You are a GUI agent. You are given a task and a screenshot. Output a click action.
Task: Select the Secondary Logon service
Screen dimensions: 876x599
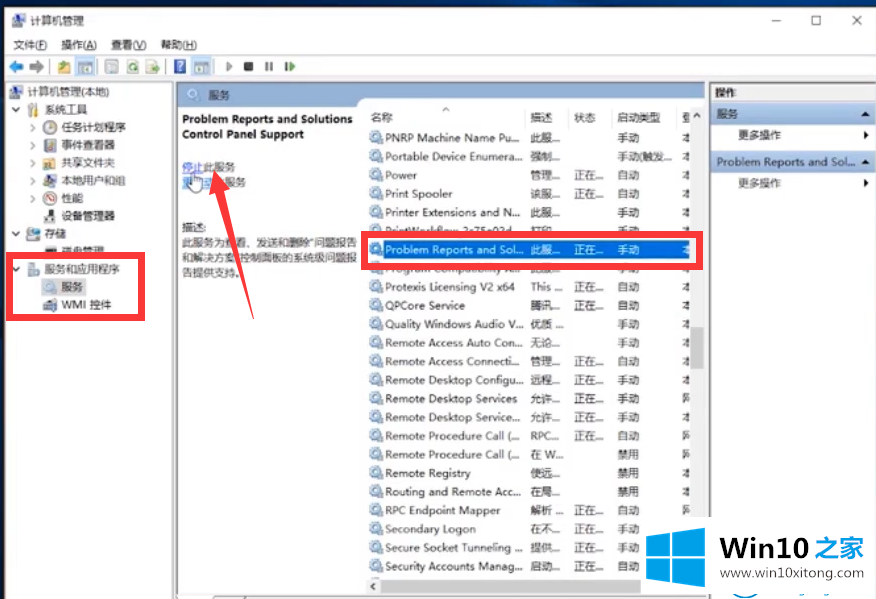point(529,529)
